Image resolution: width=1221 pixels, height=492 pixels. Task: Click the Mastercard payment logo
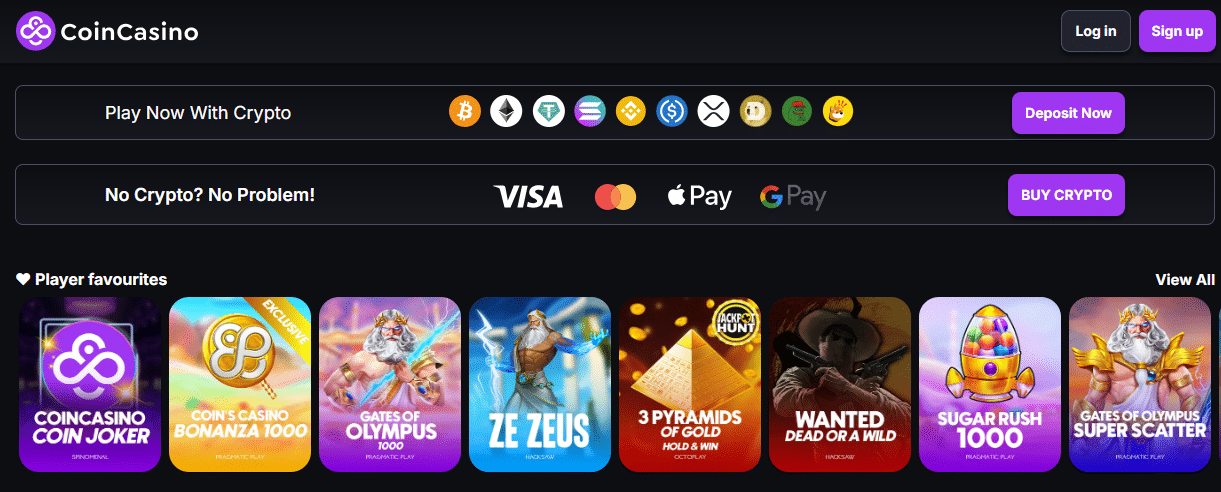[x=615, y=196]
